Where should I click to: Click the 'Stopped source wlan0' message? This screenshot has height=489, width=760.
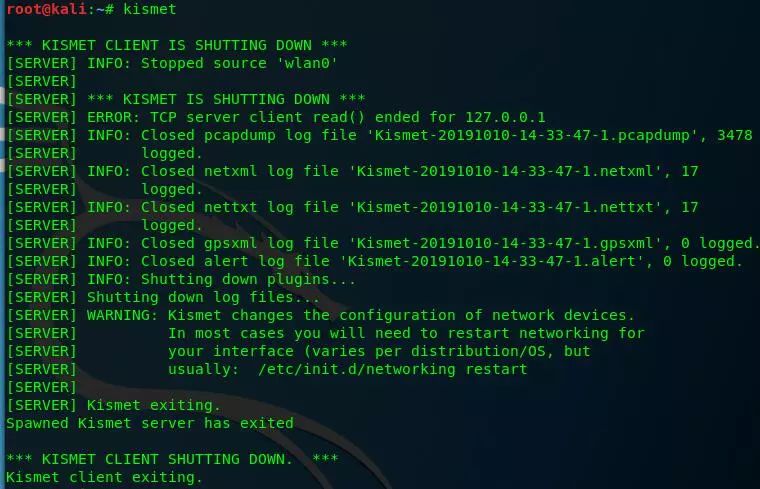(239, 63)
